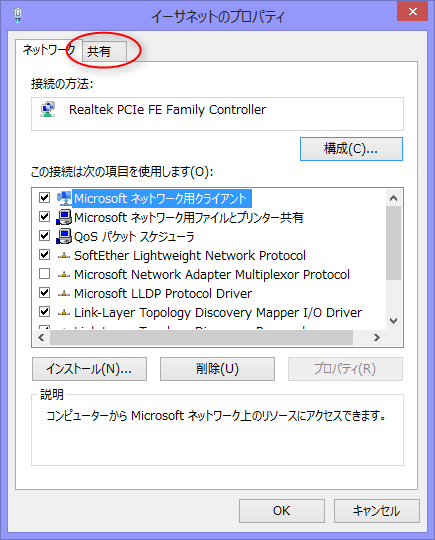Uncheck Microsoft ネットワーク用クライアント checkbox
This screenshot has height=540, width=435.
(44, 198)
